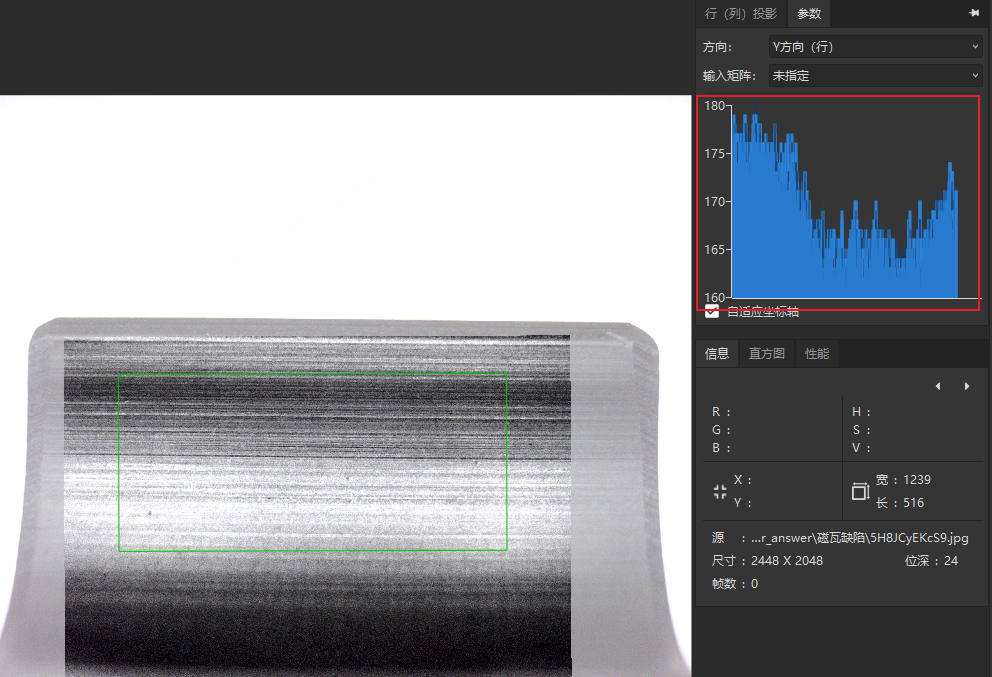The image size is (992, 677).
Task: Click the size icon beside 宽 and 长
Action: pyautogui.click(x=860, y=491)
